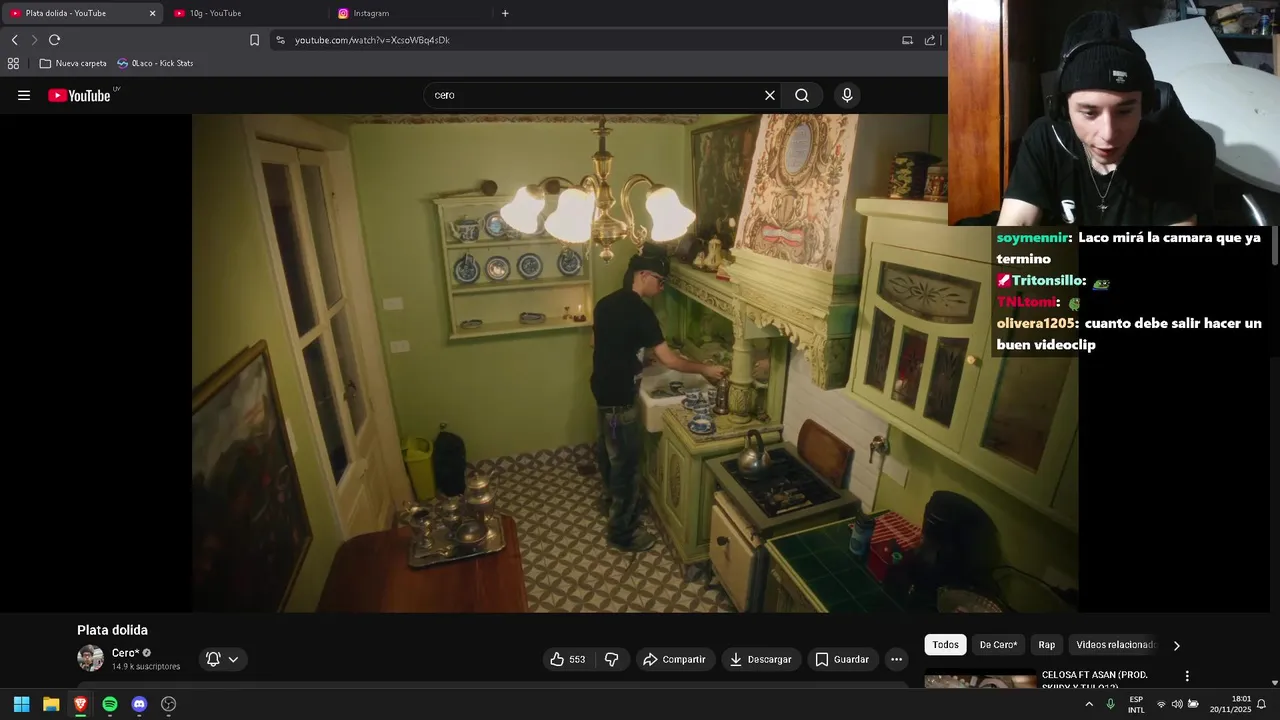The image size is (1280, 720).
Task: Click olivera1205's chat message
Action: pos(1129,334)
